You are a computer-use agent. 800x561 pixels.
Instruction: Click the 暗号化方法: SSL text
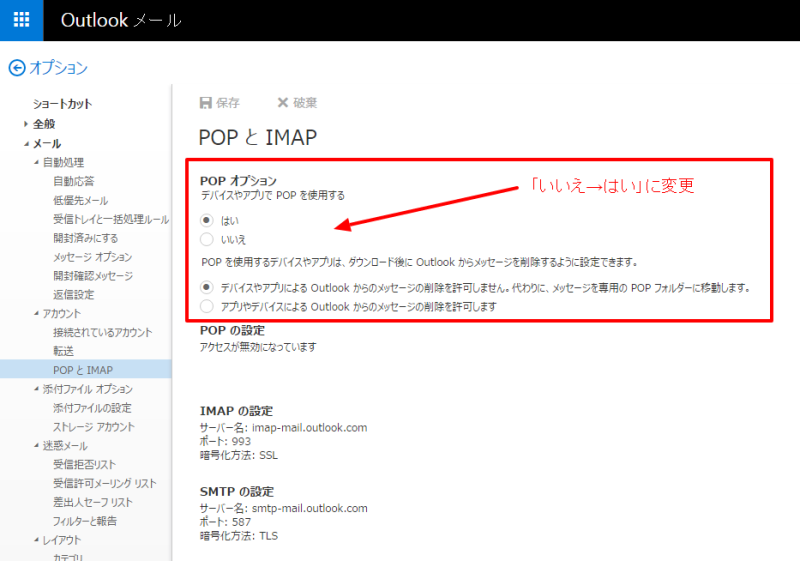[239, 455]
